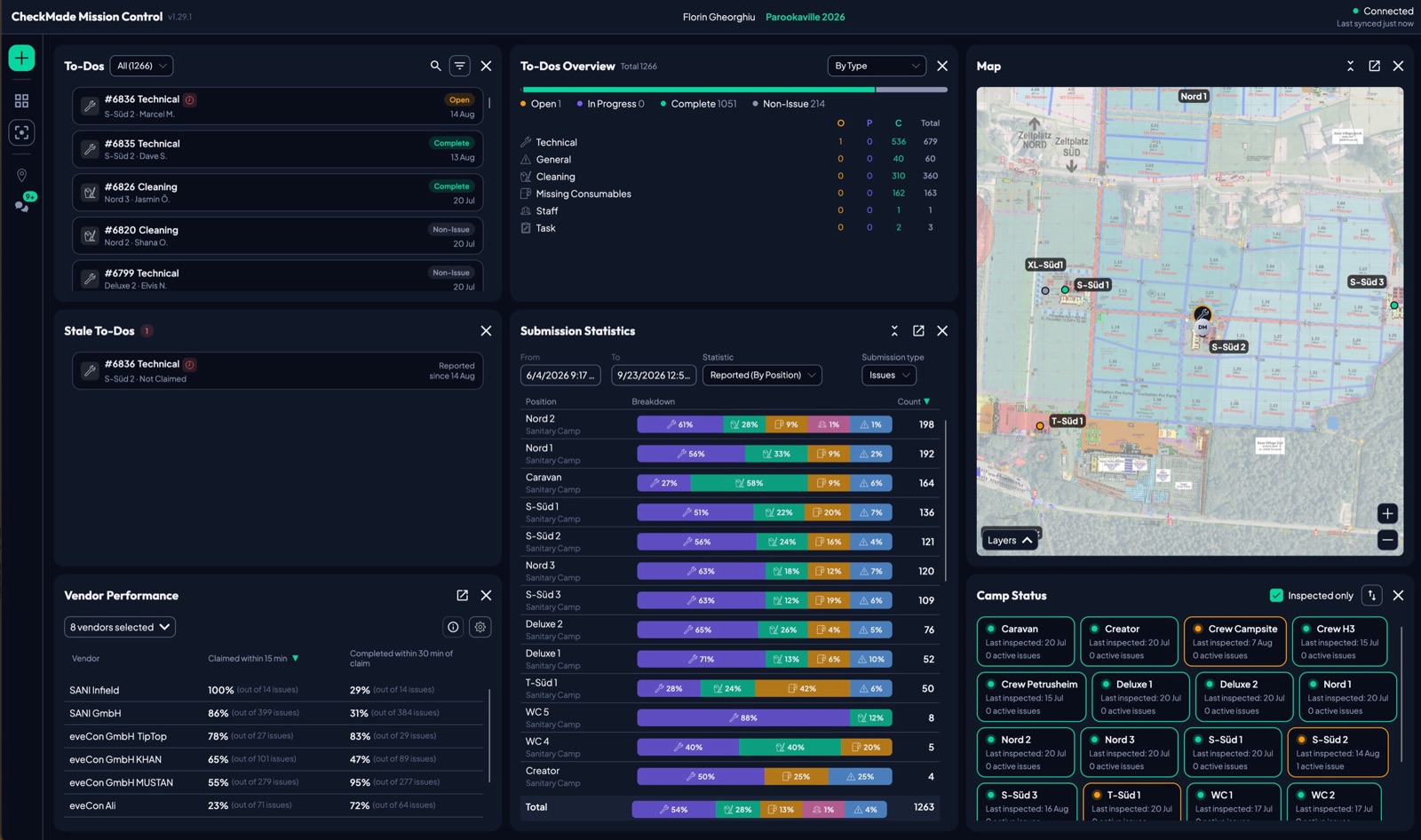Toggle the In Progress legend filter
The width and height of the screenshot is (1421, 840).
[x=611, y=104]
